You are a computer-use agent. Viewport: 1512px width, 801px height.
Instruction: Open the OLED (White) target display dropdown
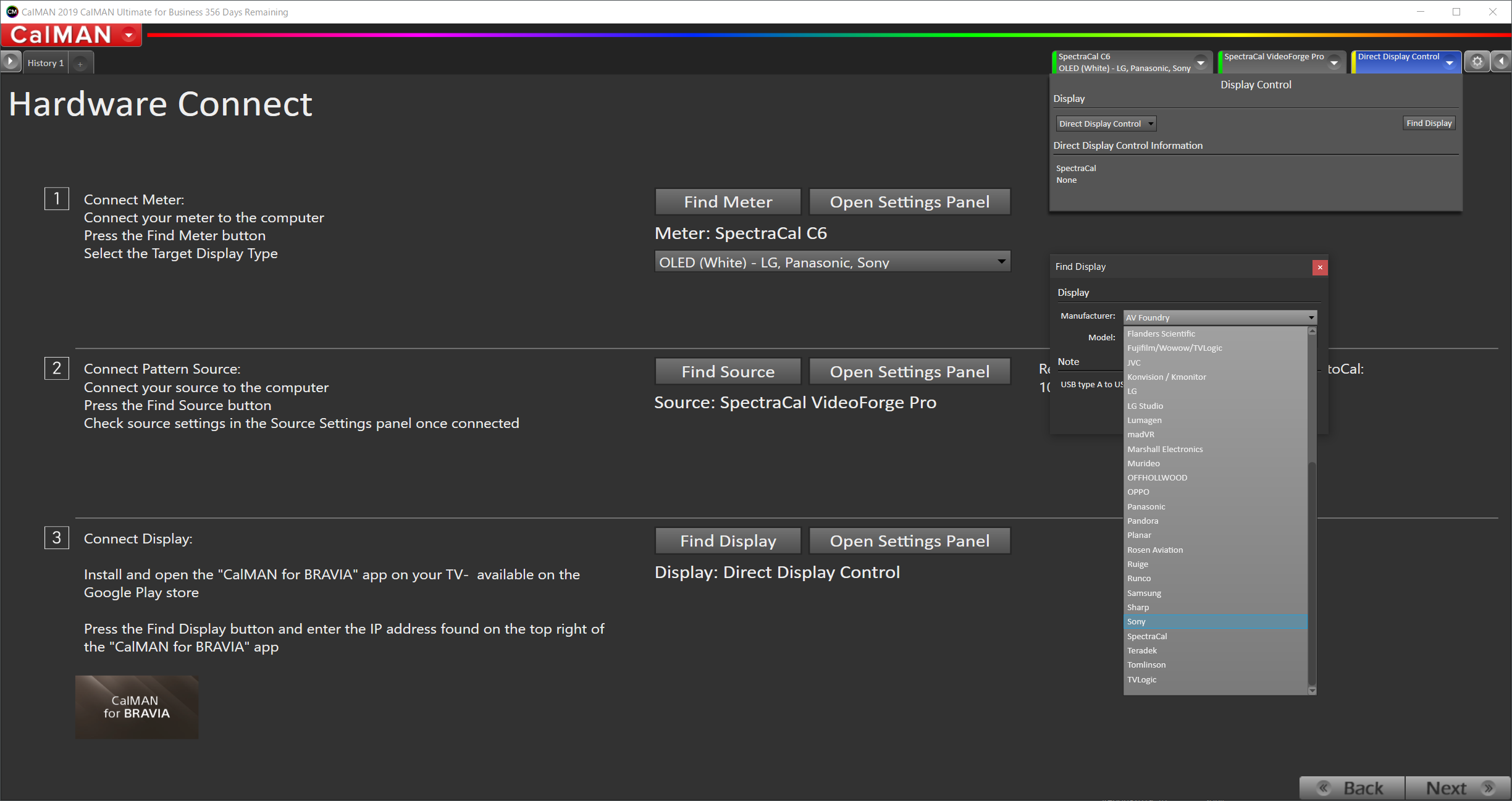click(x=832, y=262)
